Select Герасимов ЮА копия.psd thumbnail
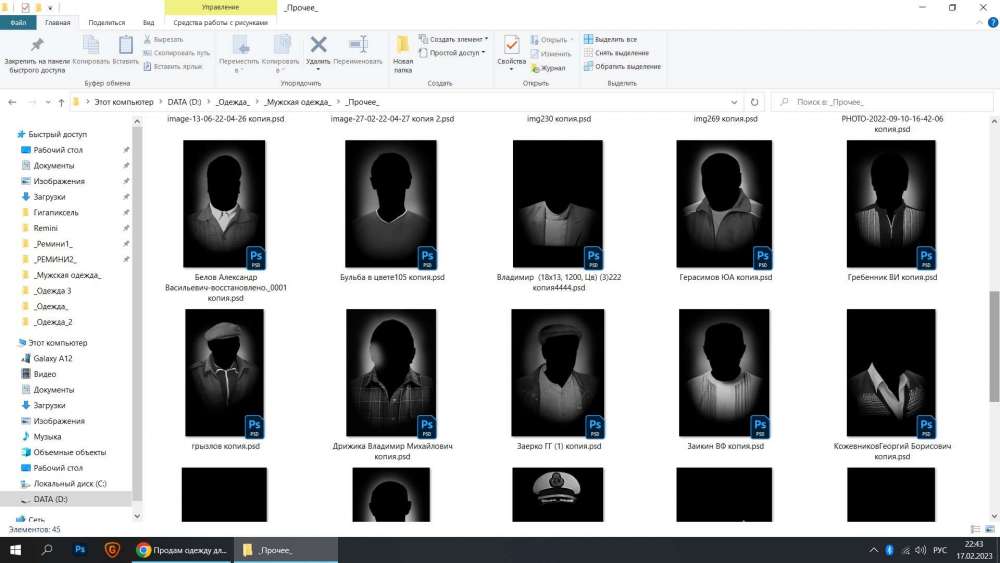The image size is (1000, 563). 724,204
